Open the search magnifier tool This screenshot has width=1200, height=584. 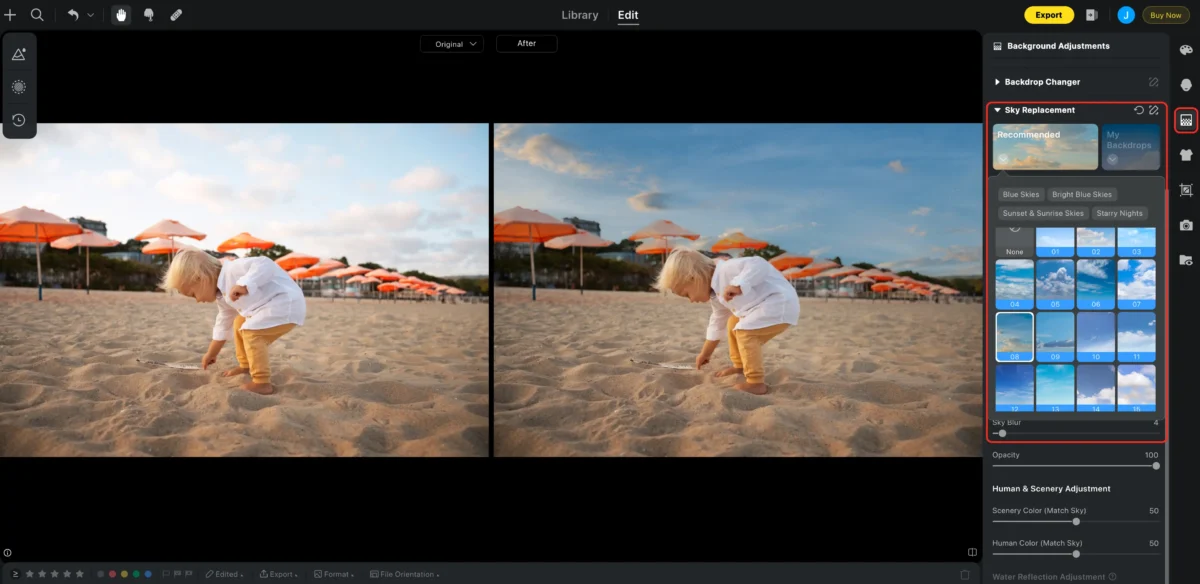(37, 15)
